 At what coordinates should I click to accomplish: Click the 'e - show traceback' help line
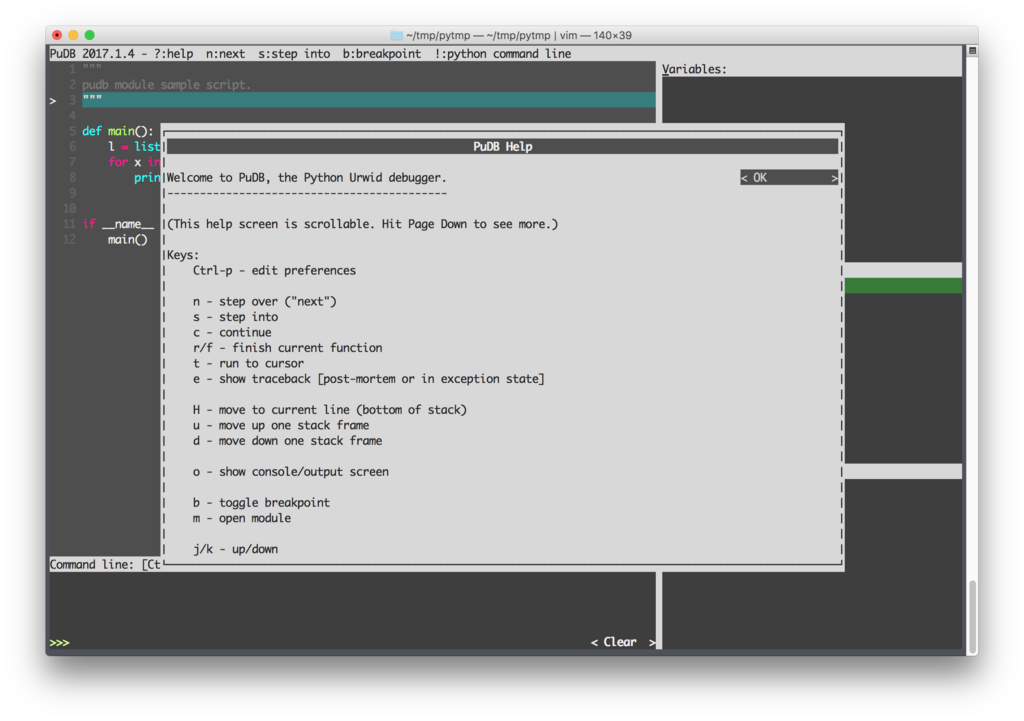pyautogui.click(x=368, y=379)
